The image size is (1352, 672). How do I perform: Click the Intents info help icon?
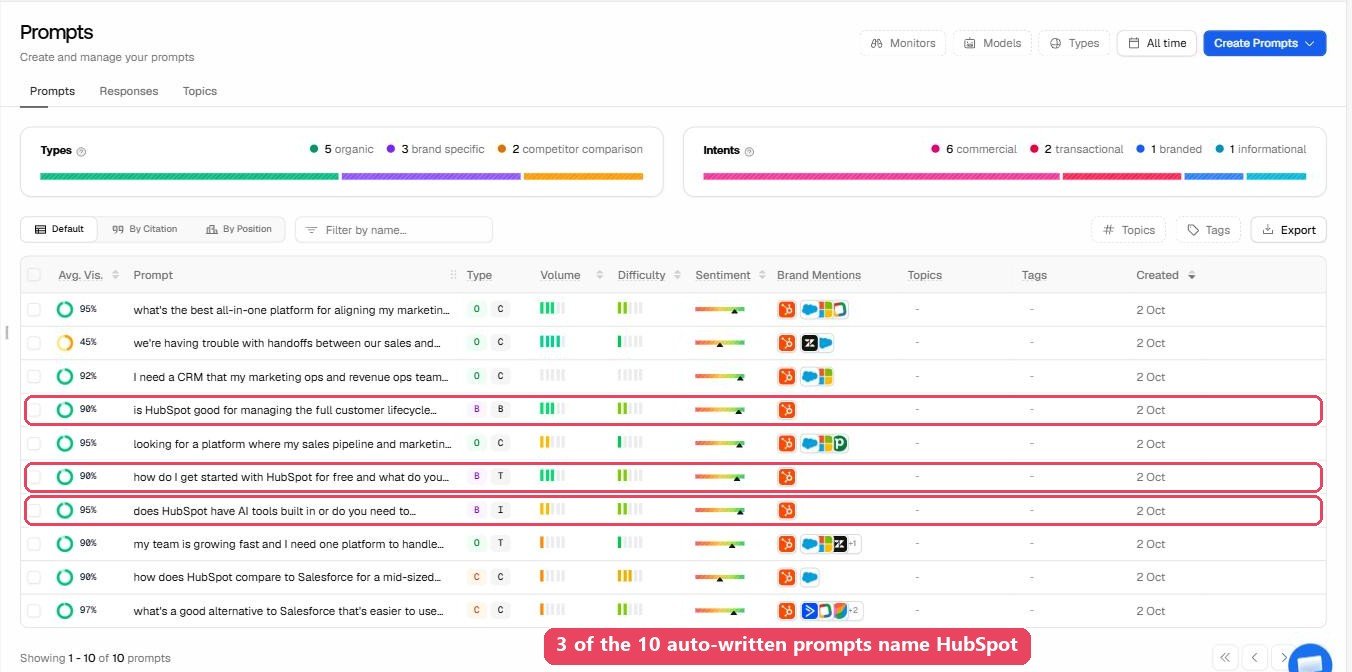[x=749, y=151]
